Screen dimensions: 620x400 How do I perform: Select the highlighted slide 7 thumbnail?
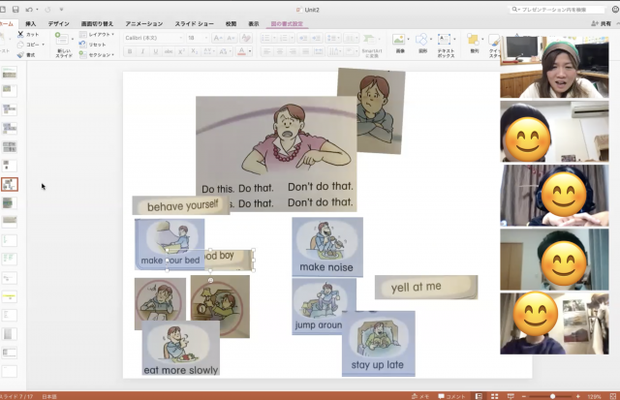tap(9, 184)
